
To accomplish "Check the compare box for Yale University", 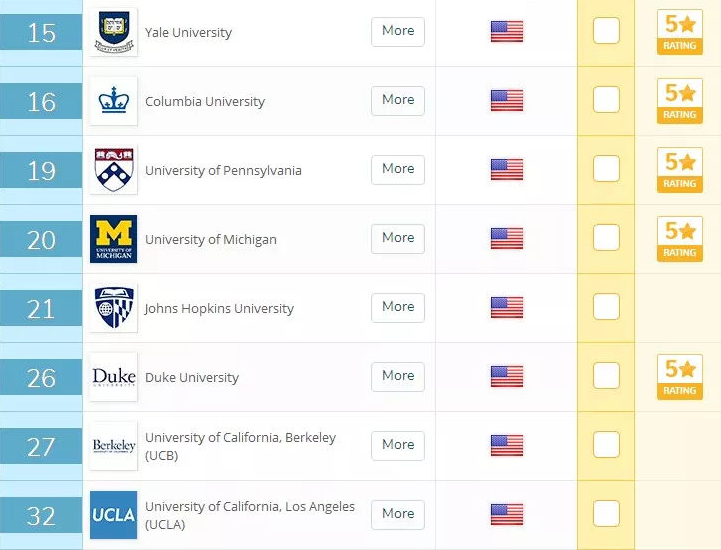I will pos(606,31).
